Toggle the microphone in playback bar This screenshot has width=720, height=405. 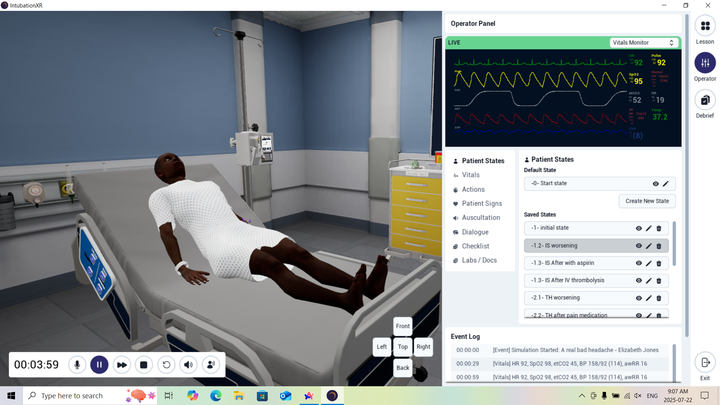click(x=77, y=365)
